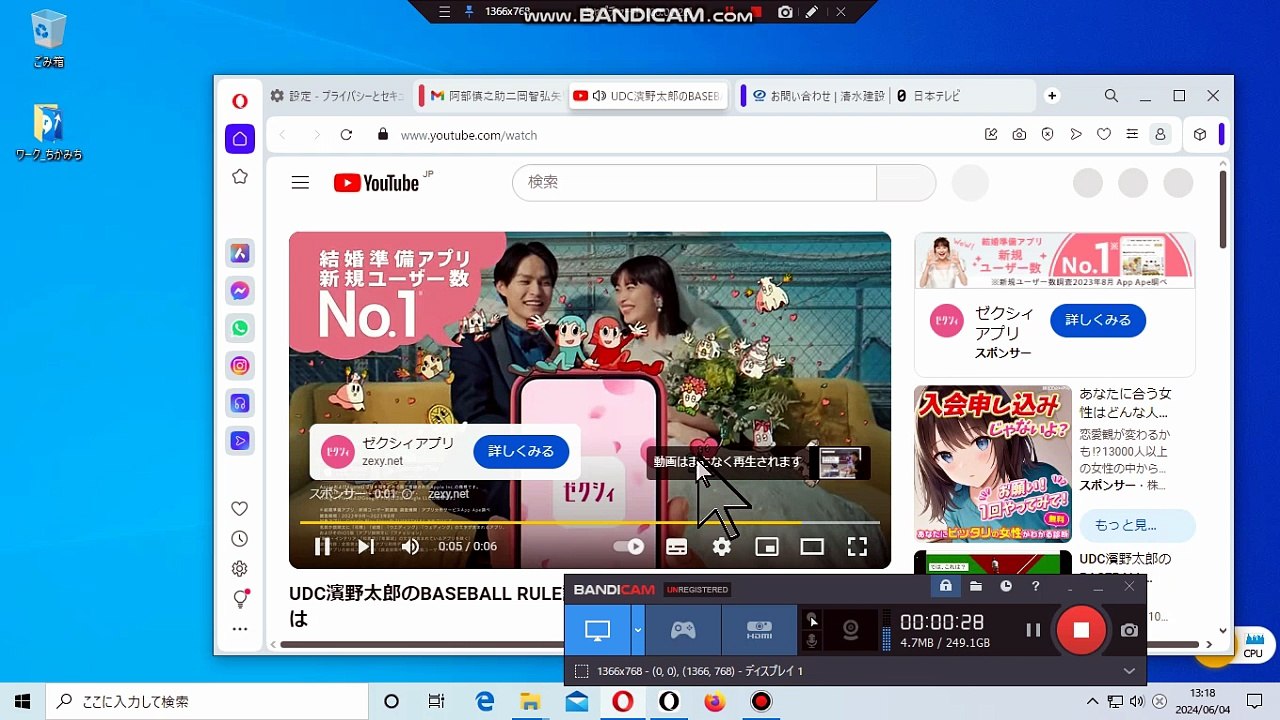Toggle YouTube autoplay switch
The image size is (1280, 720).
coord(629,546)
